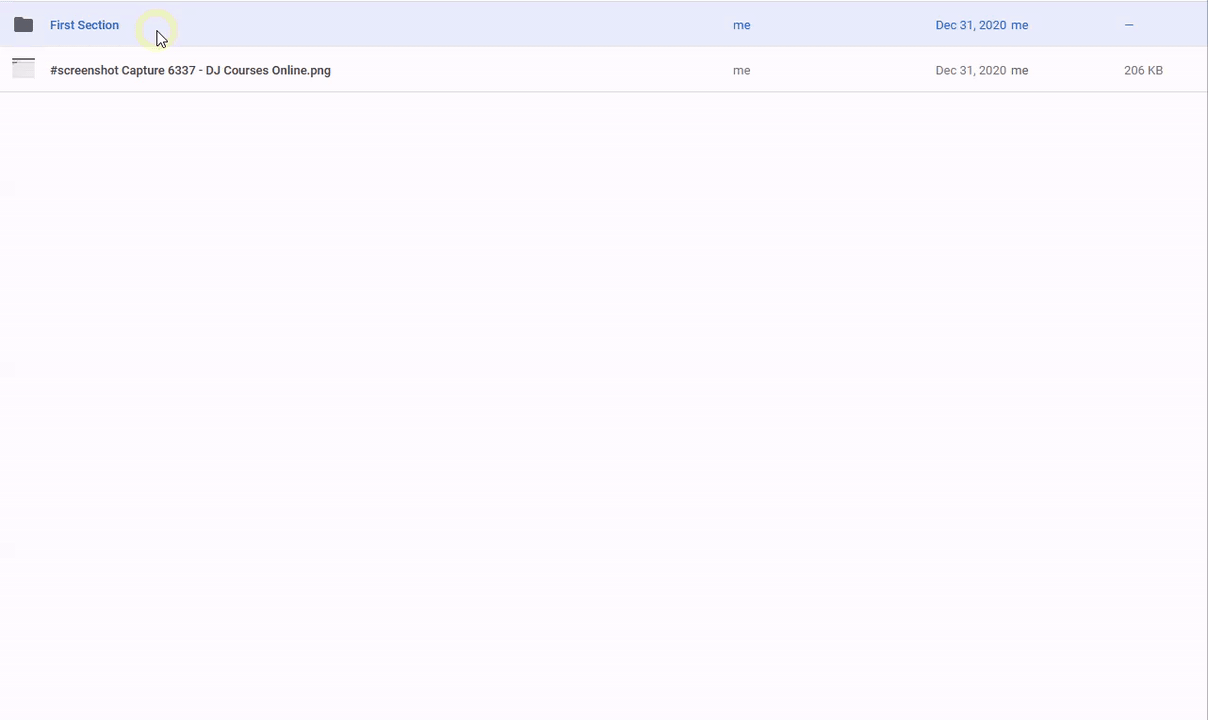Select the DJ Courses Online.png file name

[190, 70]
